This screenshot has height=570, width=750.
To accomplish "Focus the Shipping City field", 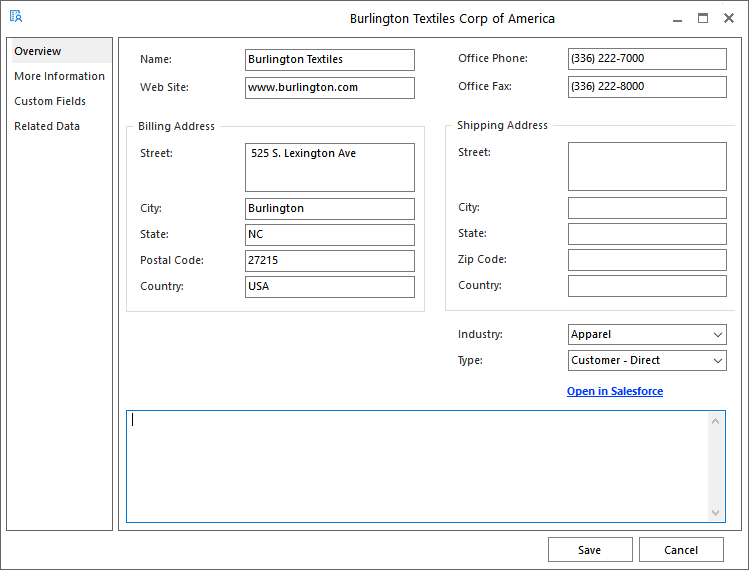I will pyautogui.click(x=646, y=208).
